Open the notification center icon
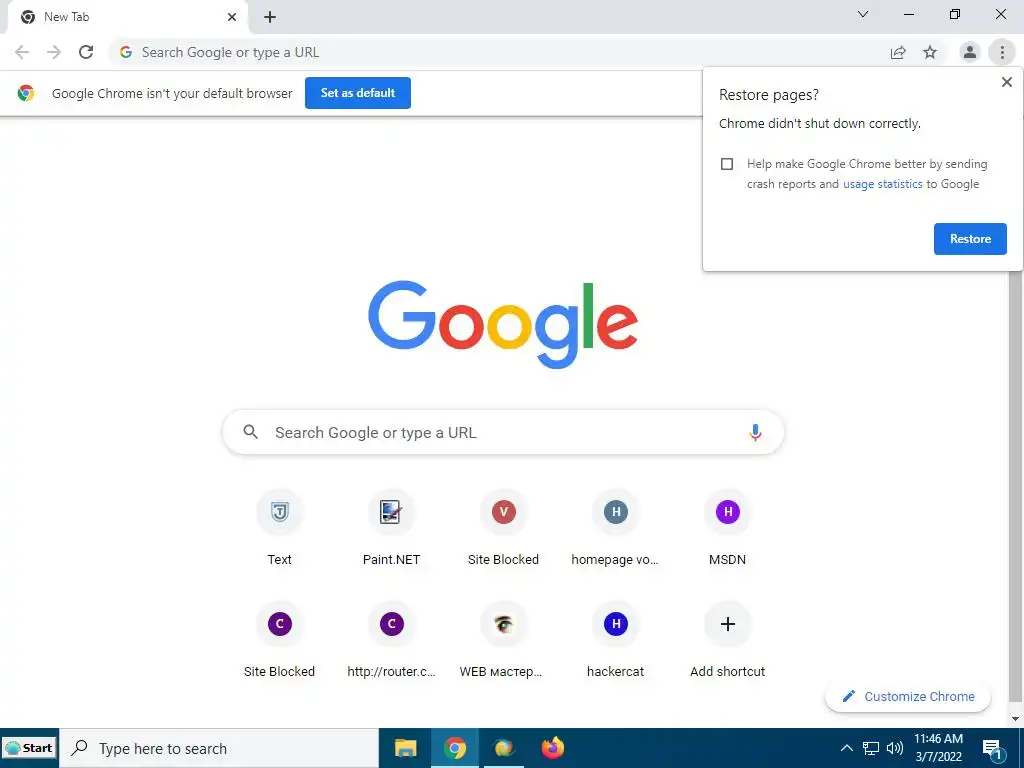1024x768 pixels. click(993, 749)
